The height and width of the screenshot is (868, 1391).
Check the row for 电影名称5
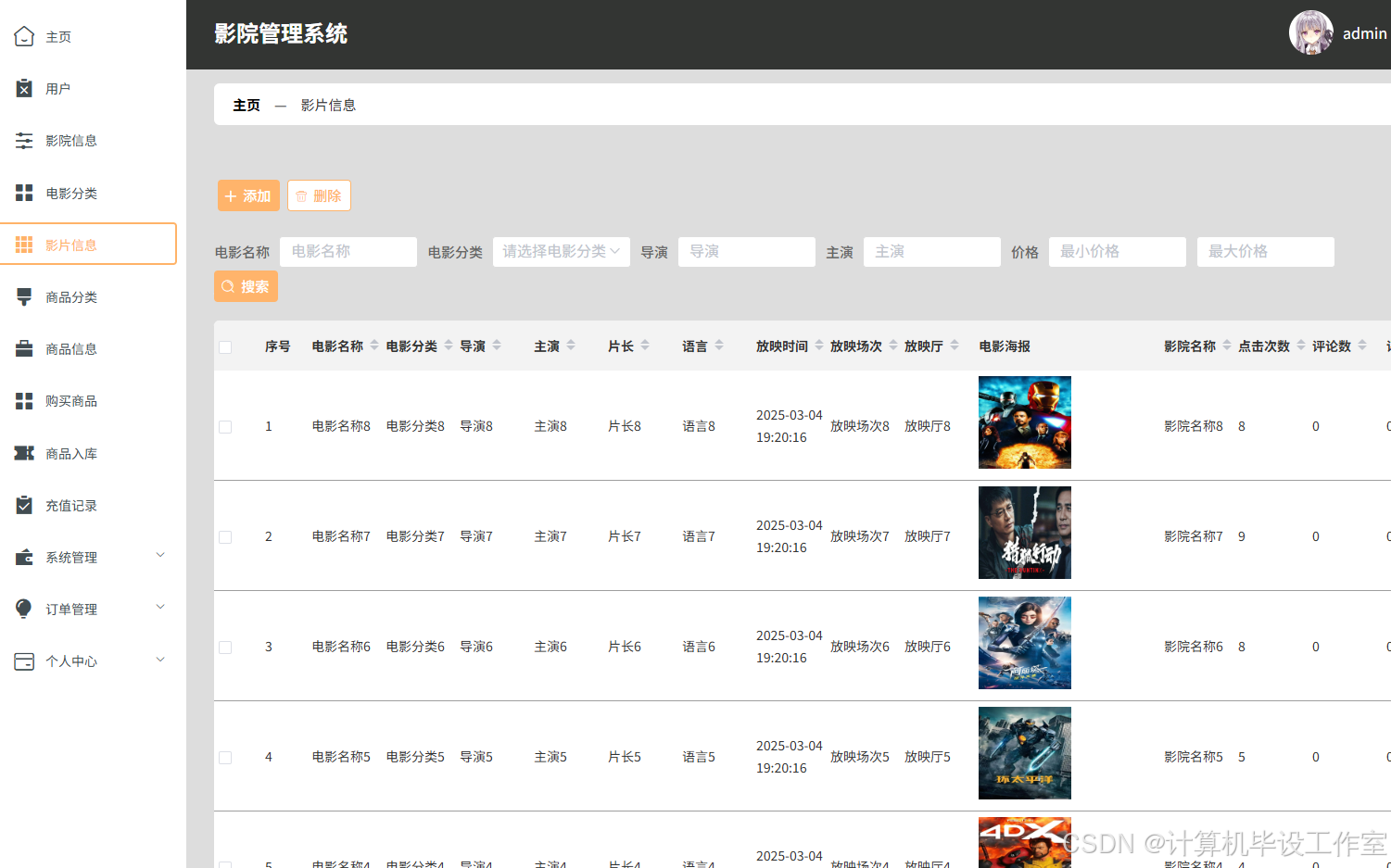click(225, 758)
